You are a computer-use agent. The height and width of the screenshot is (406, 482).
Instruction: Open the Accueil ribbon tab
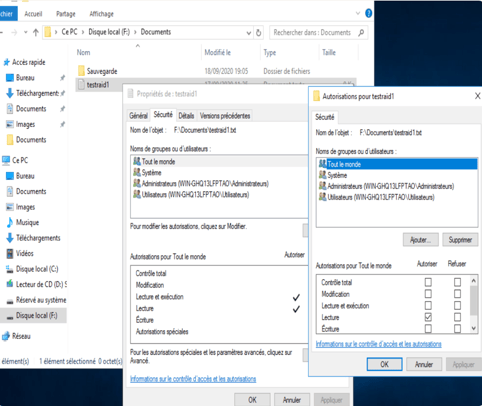(33, 14)
